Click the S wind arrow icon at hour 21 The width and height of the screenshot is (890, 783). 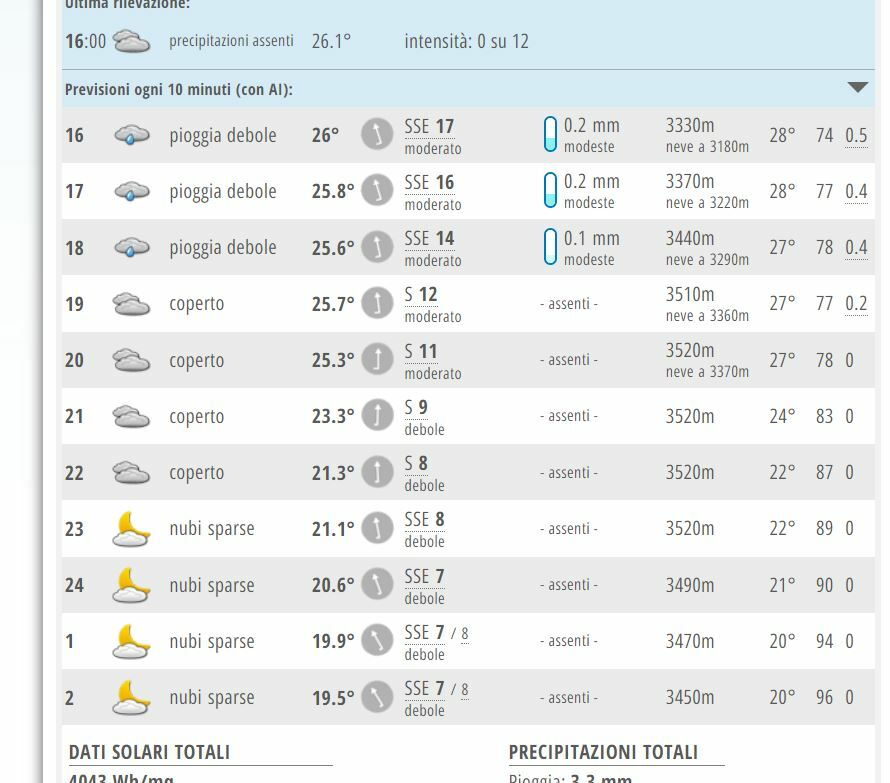point(377,415)
